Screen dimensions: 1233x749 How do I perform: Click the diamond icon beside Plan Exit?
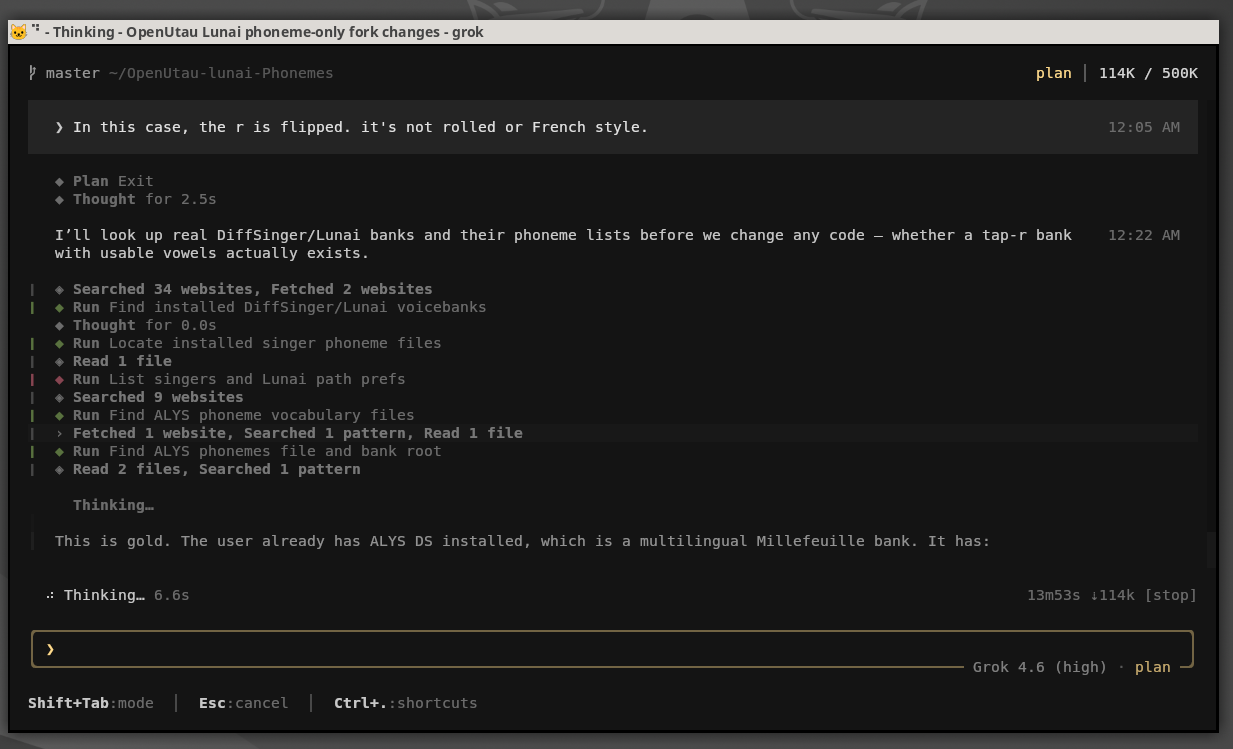[x=60, y=181]
